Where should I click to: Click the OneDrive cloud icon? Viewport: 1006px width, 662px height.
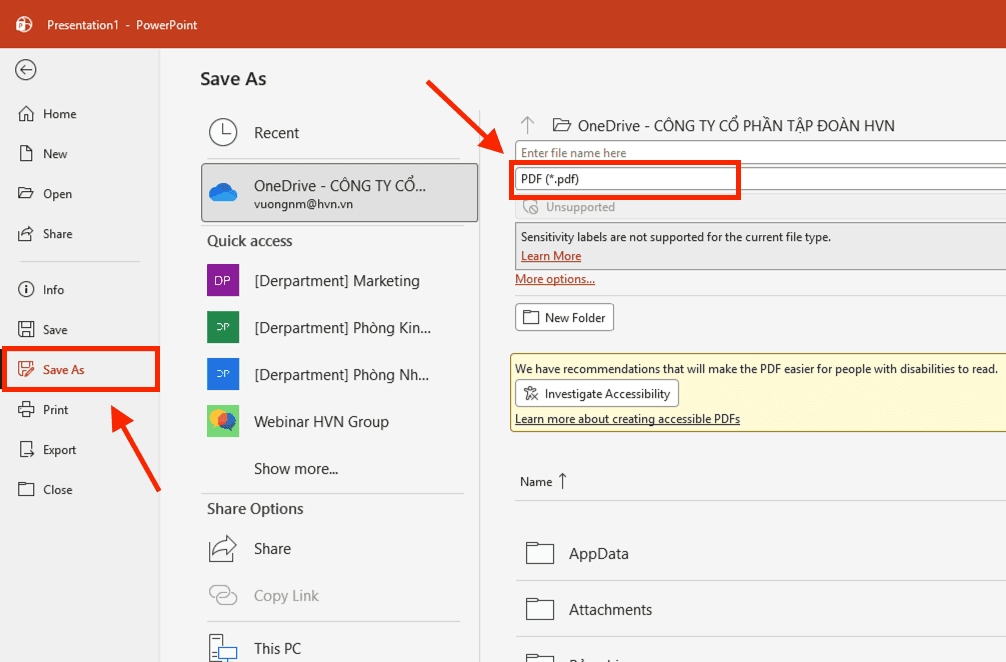click(x=223, y=192)
